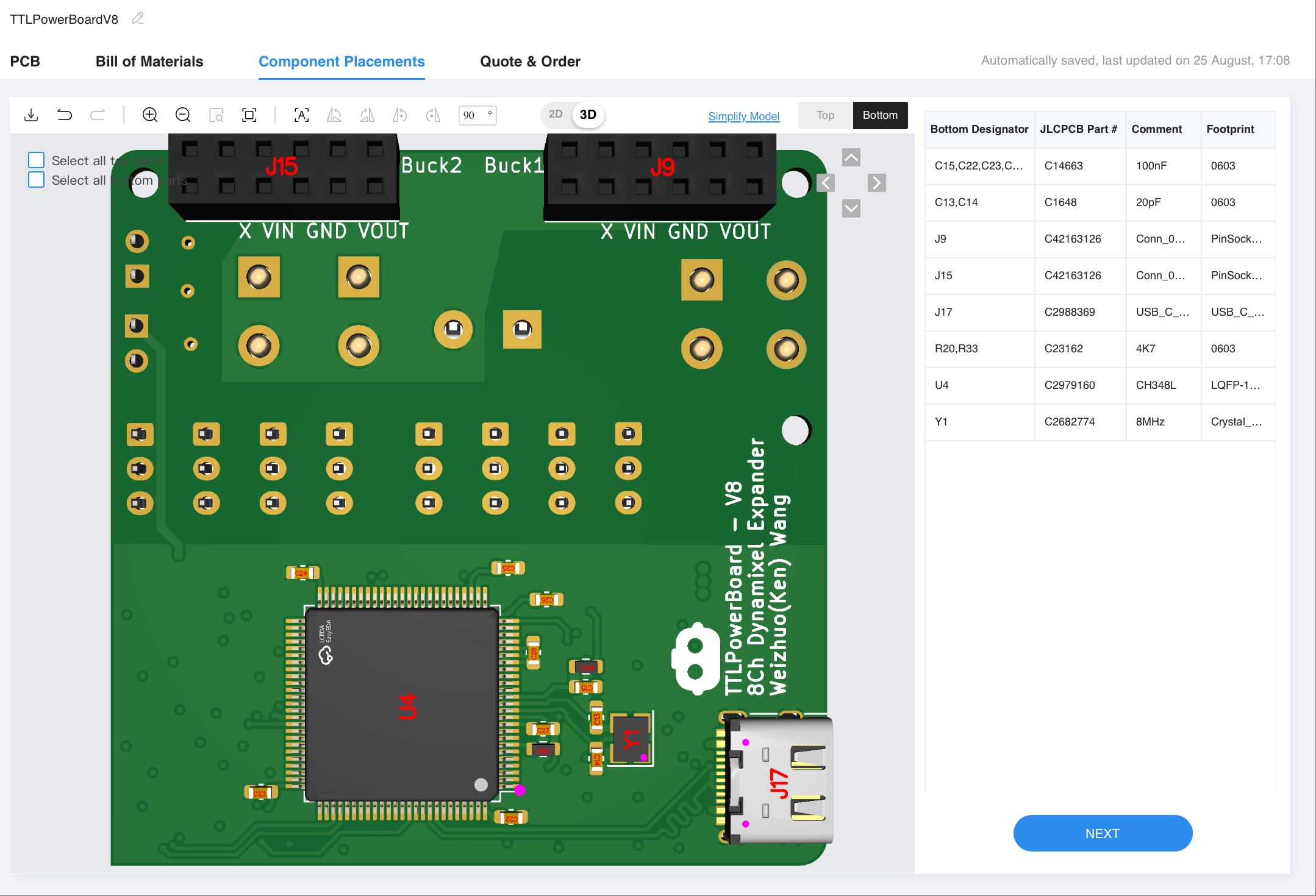The height and width of the screenshot is (896, 1316).
Task: Click the NEXT button
Action: coord(1102,833)
